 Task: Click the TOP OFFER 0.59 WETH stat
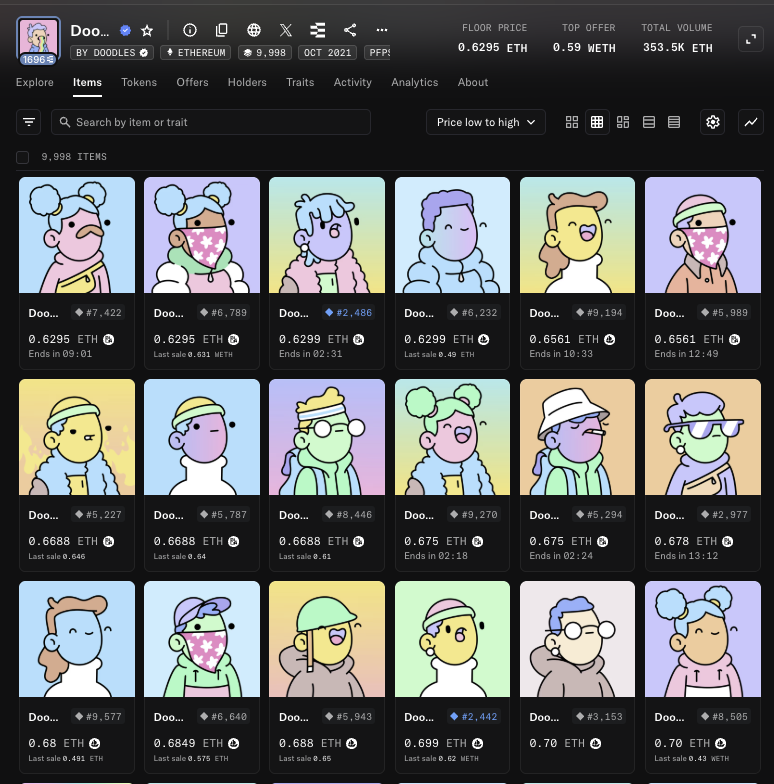click(584, 38)
